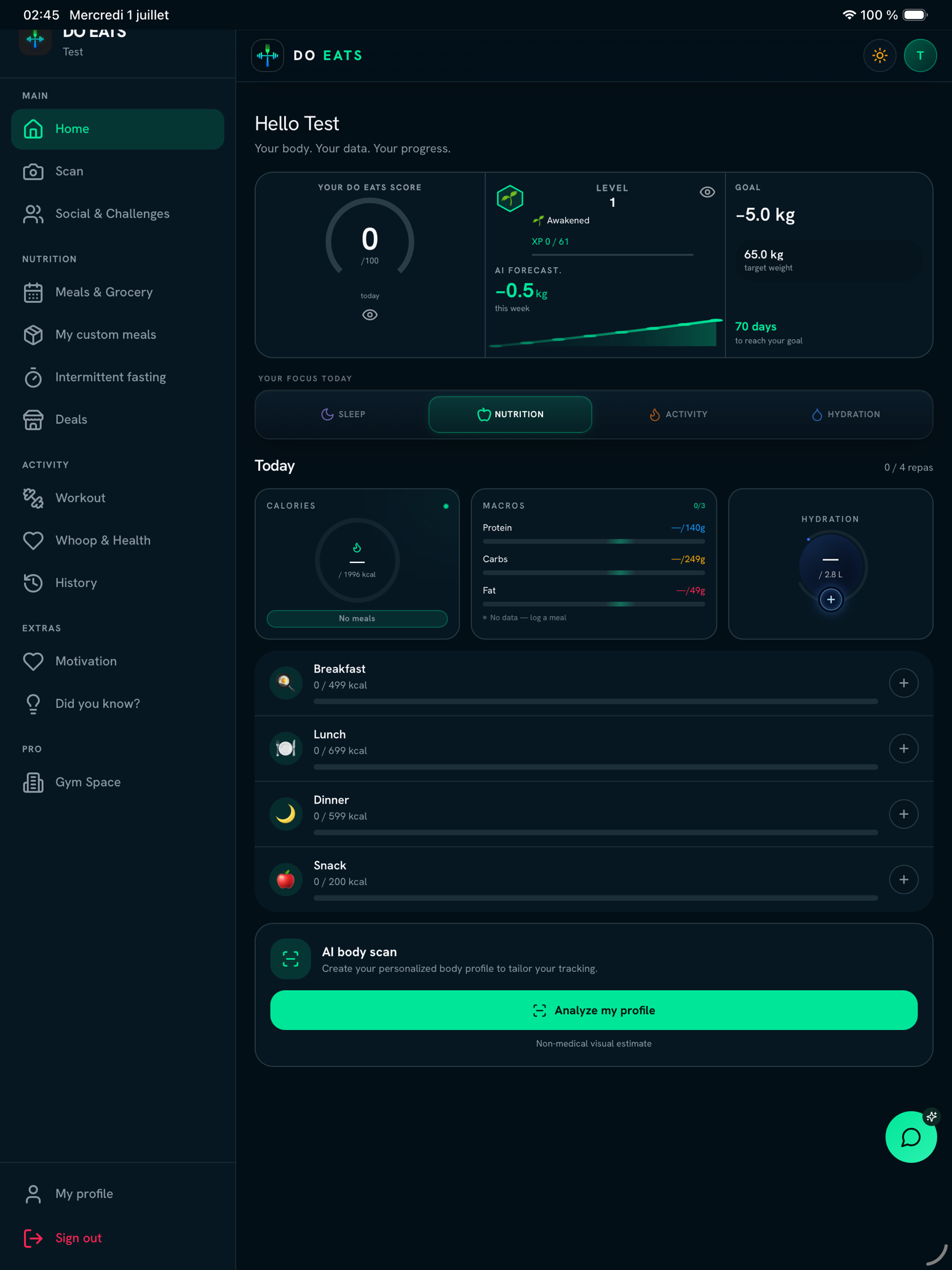Viewport: 952px width, 1270px height.
Task: Click the -5.0 kg goal value
Action: 765,215
